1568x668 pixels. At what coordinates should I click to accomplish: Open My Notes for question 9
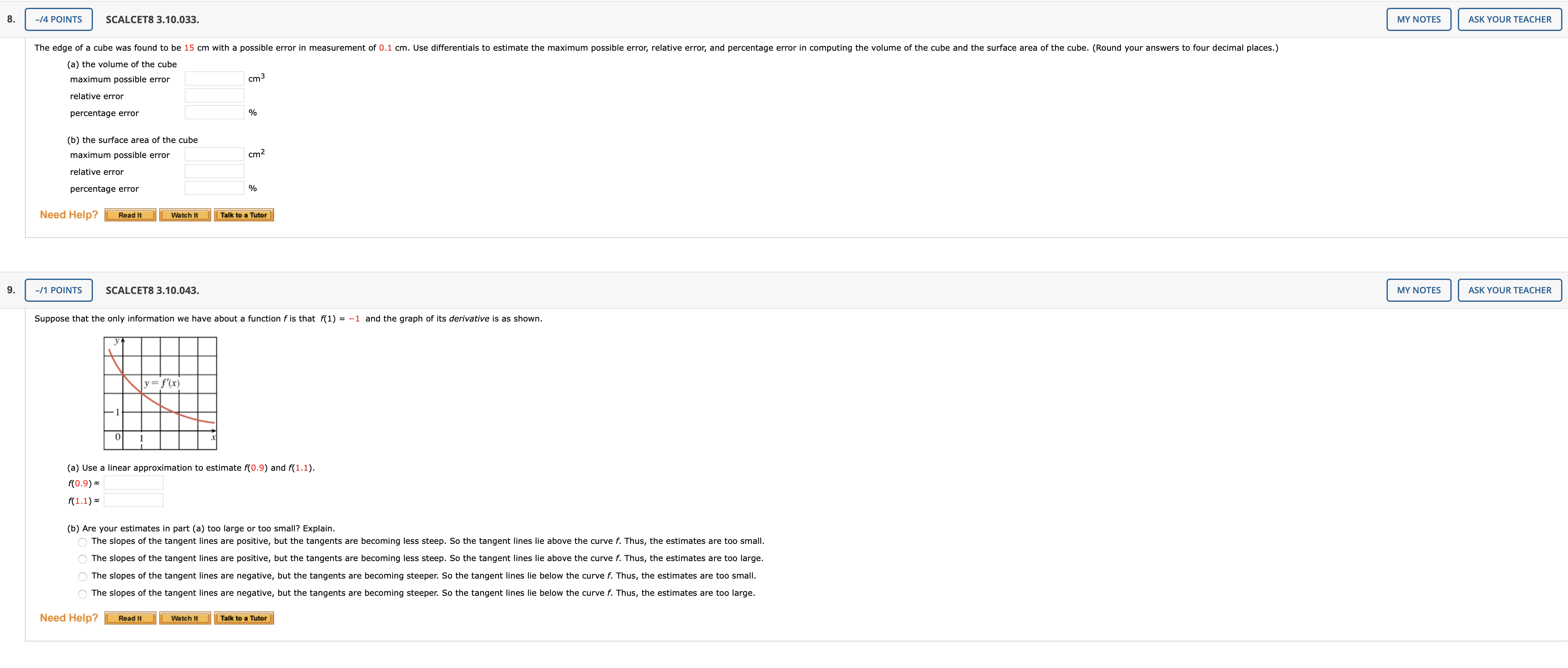coord(1418,290)
